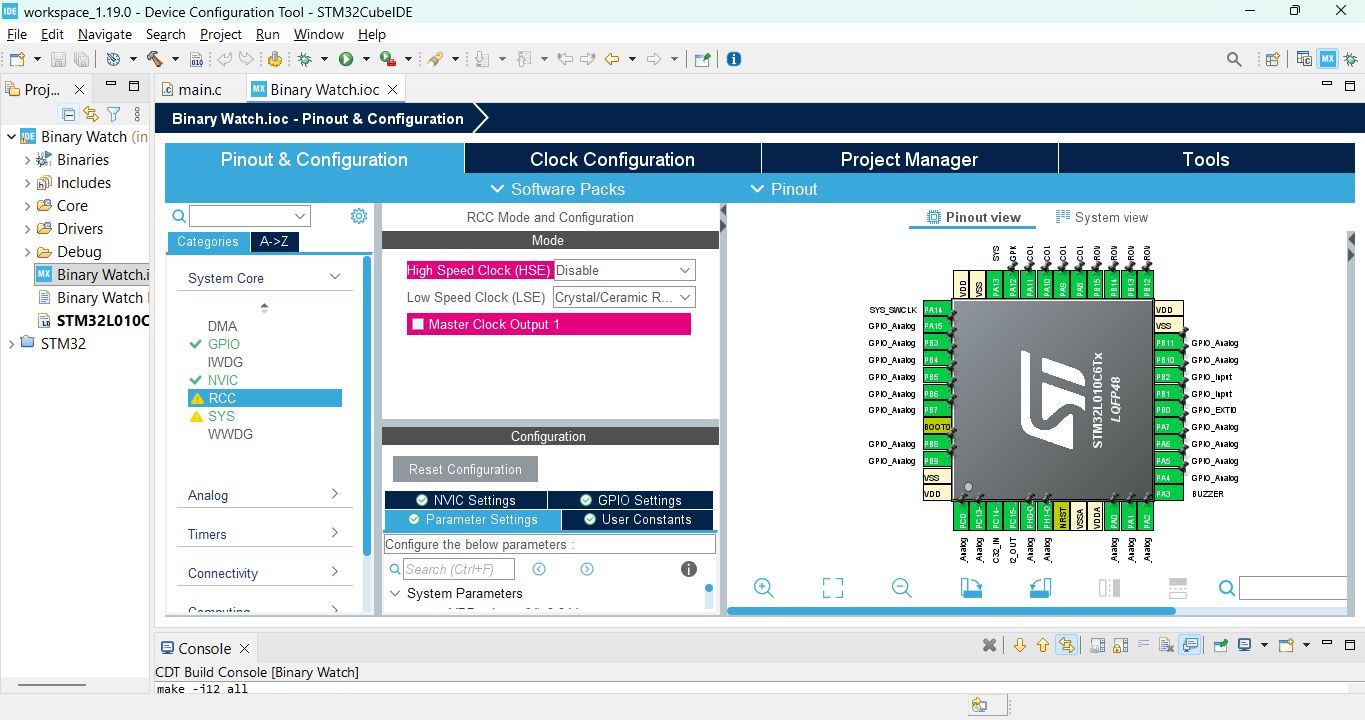The width and height of the screenshot is (1365, 720).
Task: Select RCC in System Core list
Action: [x=265, y=398]
